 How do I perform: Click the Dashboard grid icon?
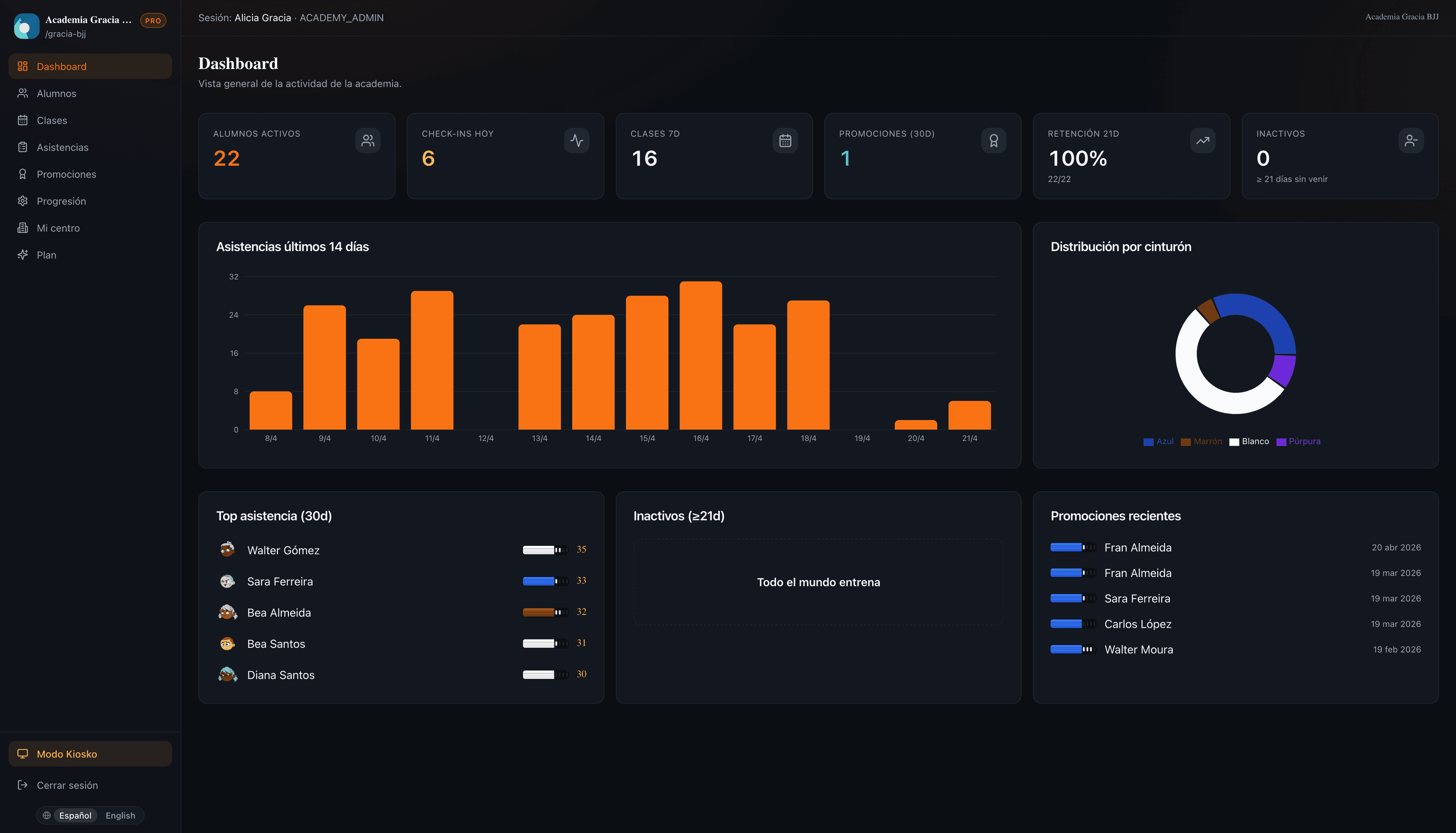point(23,66)
